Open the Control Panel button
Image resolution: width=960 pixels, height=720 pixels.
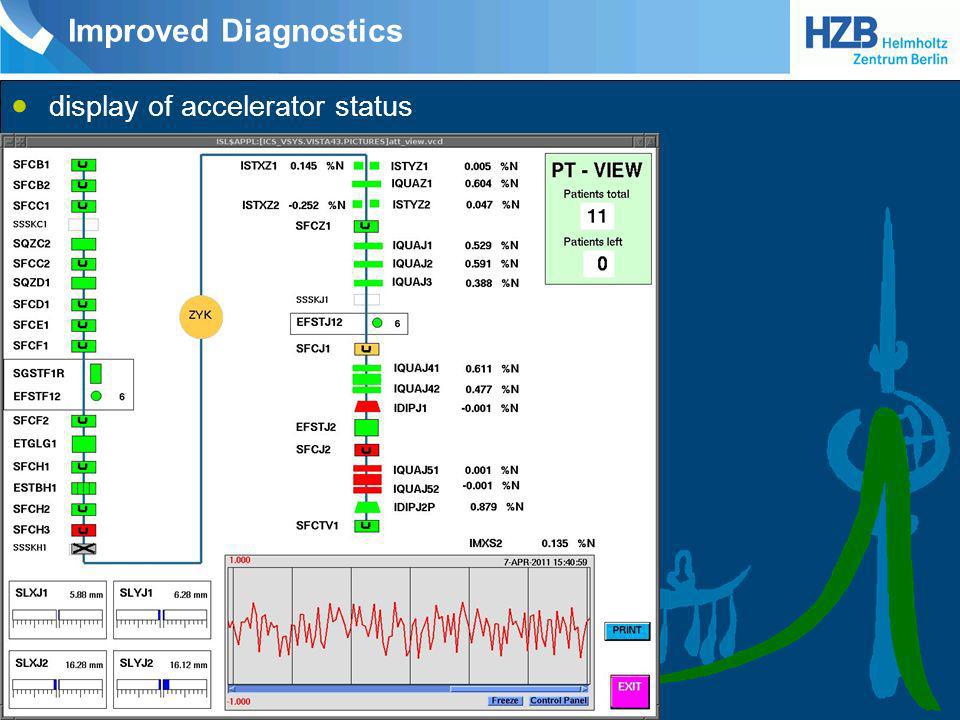click(558, 700)
